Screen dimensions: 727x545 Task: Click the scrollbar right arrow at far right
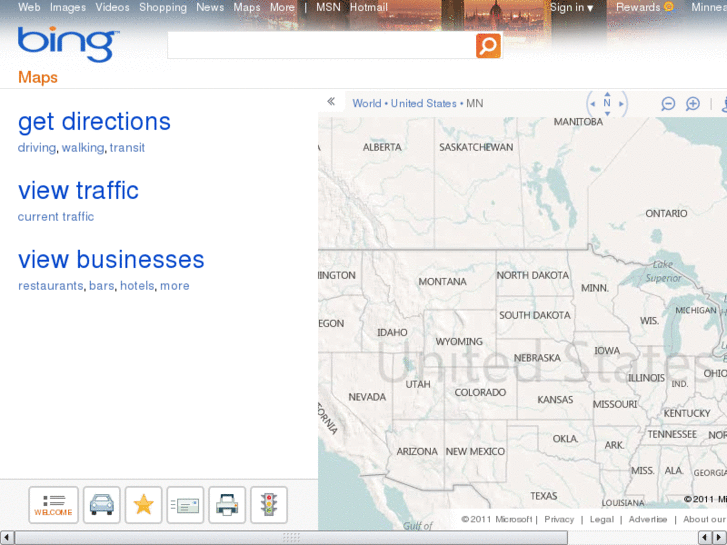click(720, 538)
